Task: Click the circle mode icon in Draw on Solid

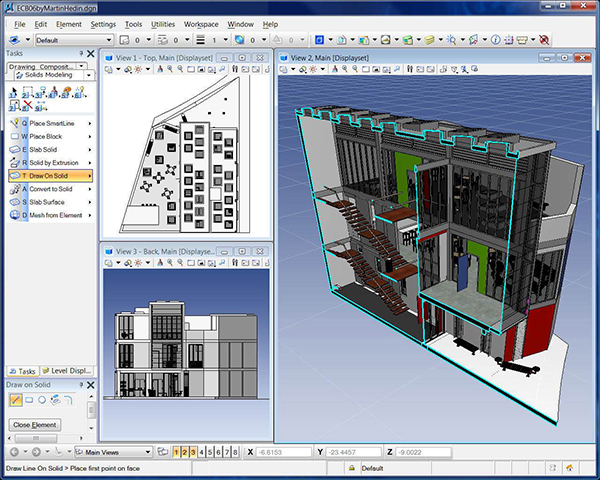Action: [x=44, y=400]
